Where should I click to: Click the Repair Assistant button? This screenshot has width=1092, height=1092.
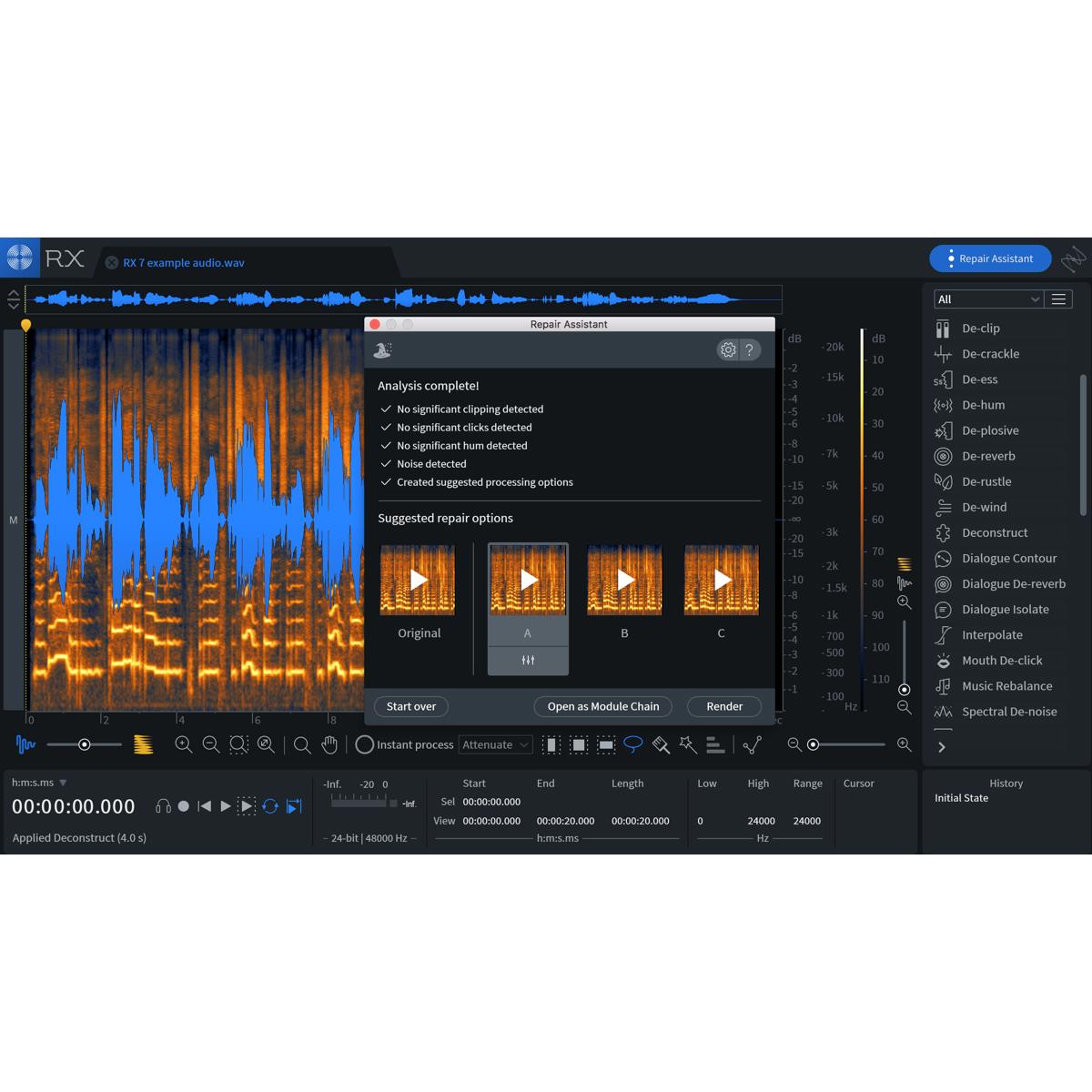pyautogui.click(x=990, y=258)
